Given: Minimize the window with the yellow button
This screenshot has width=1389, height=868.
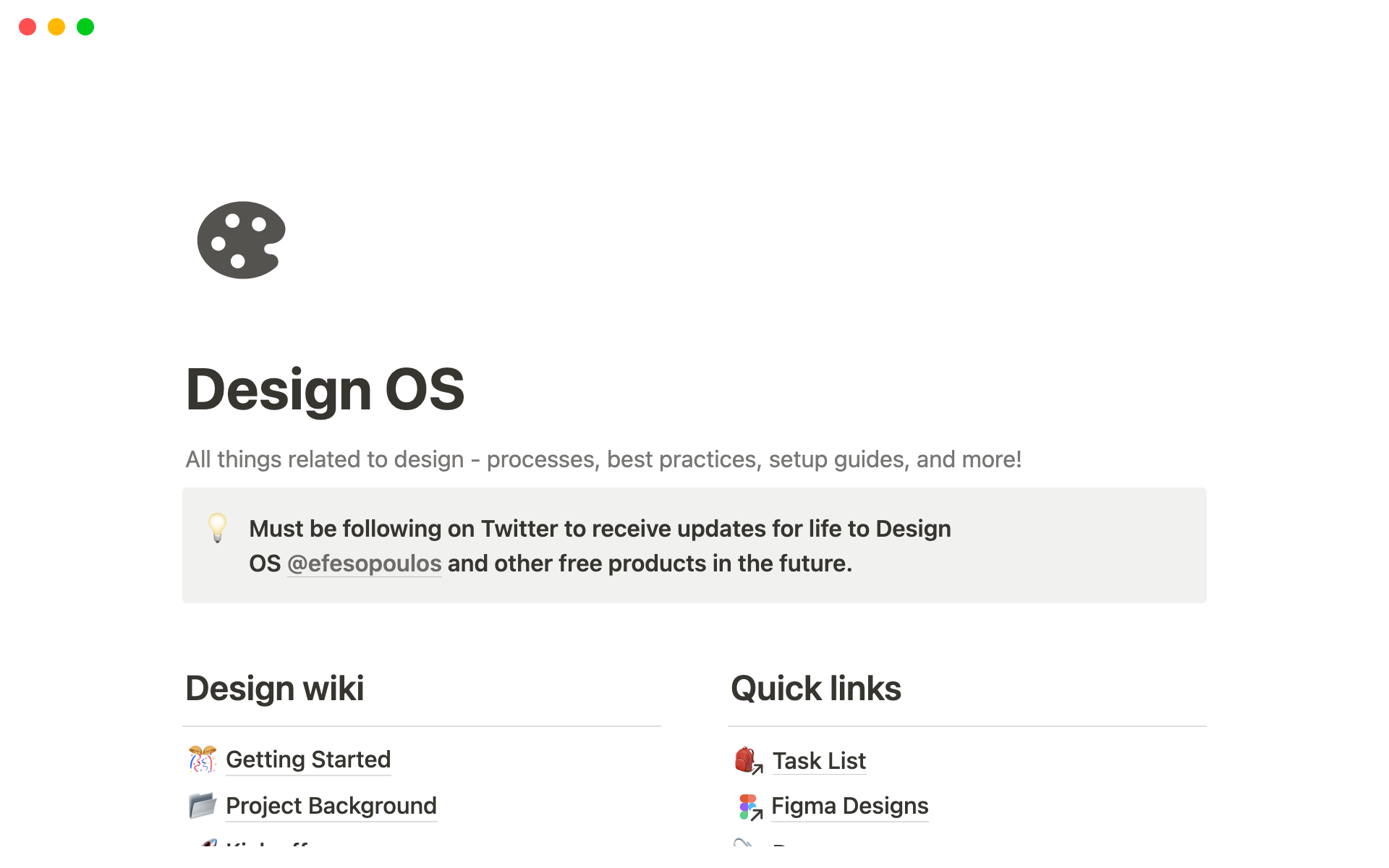Looking at the screenshot, I should tap(56, 27).
